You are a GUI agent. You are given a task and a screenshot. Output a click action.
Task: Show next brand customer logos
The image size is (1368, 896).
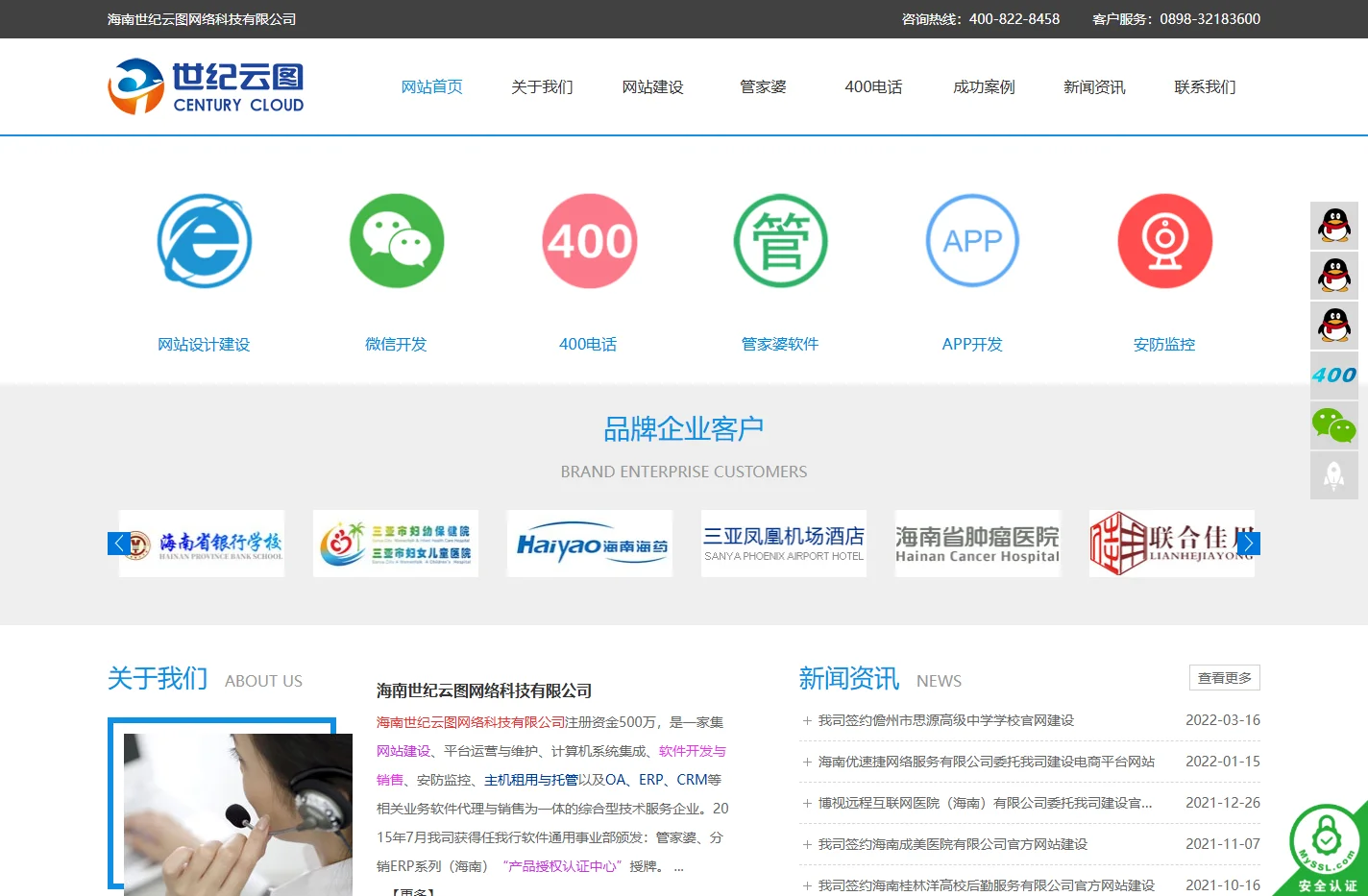click(1249, 544)
